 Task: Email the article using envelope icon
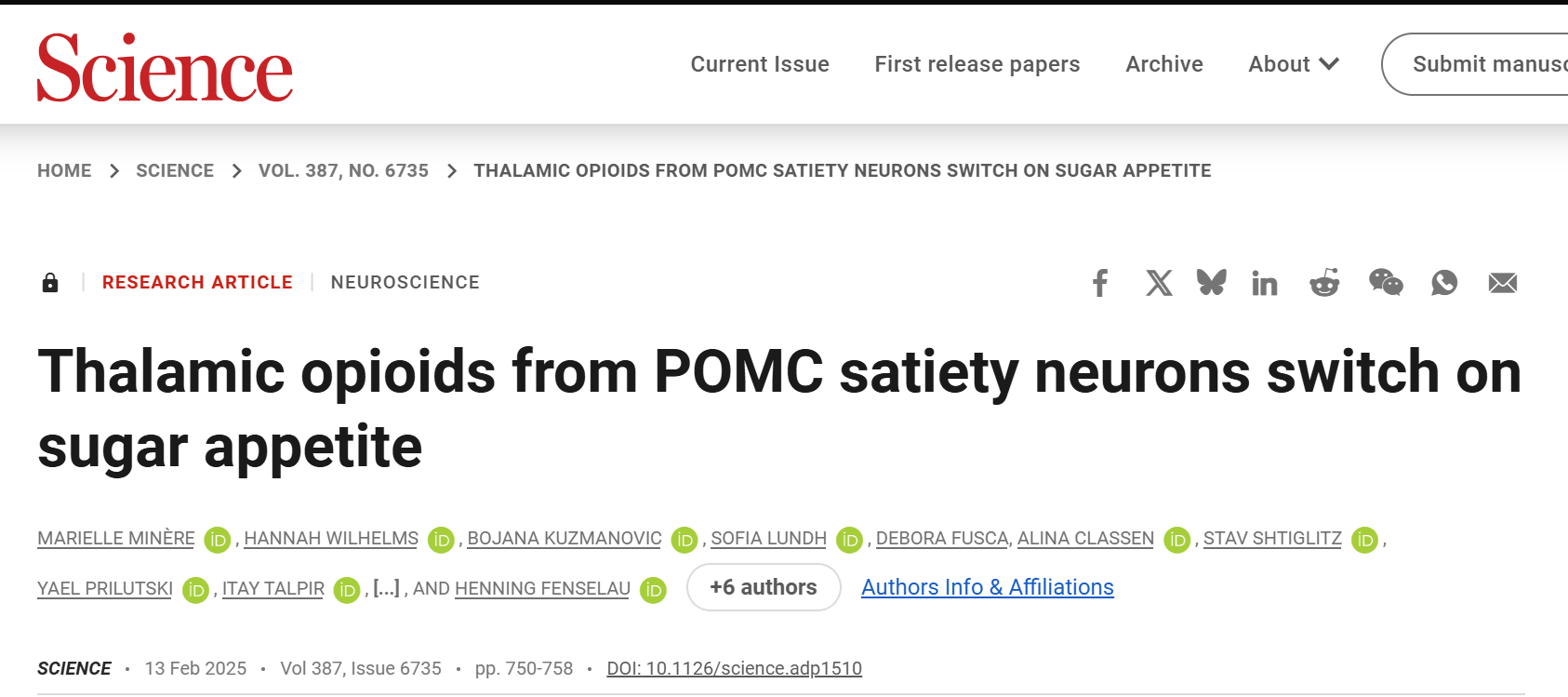(1503, 283)
